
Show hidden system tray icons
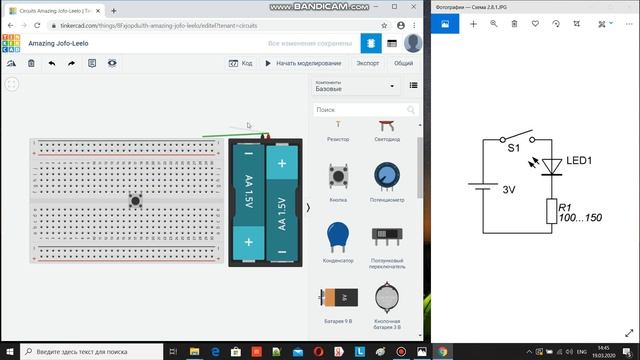tap(529, 351)
